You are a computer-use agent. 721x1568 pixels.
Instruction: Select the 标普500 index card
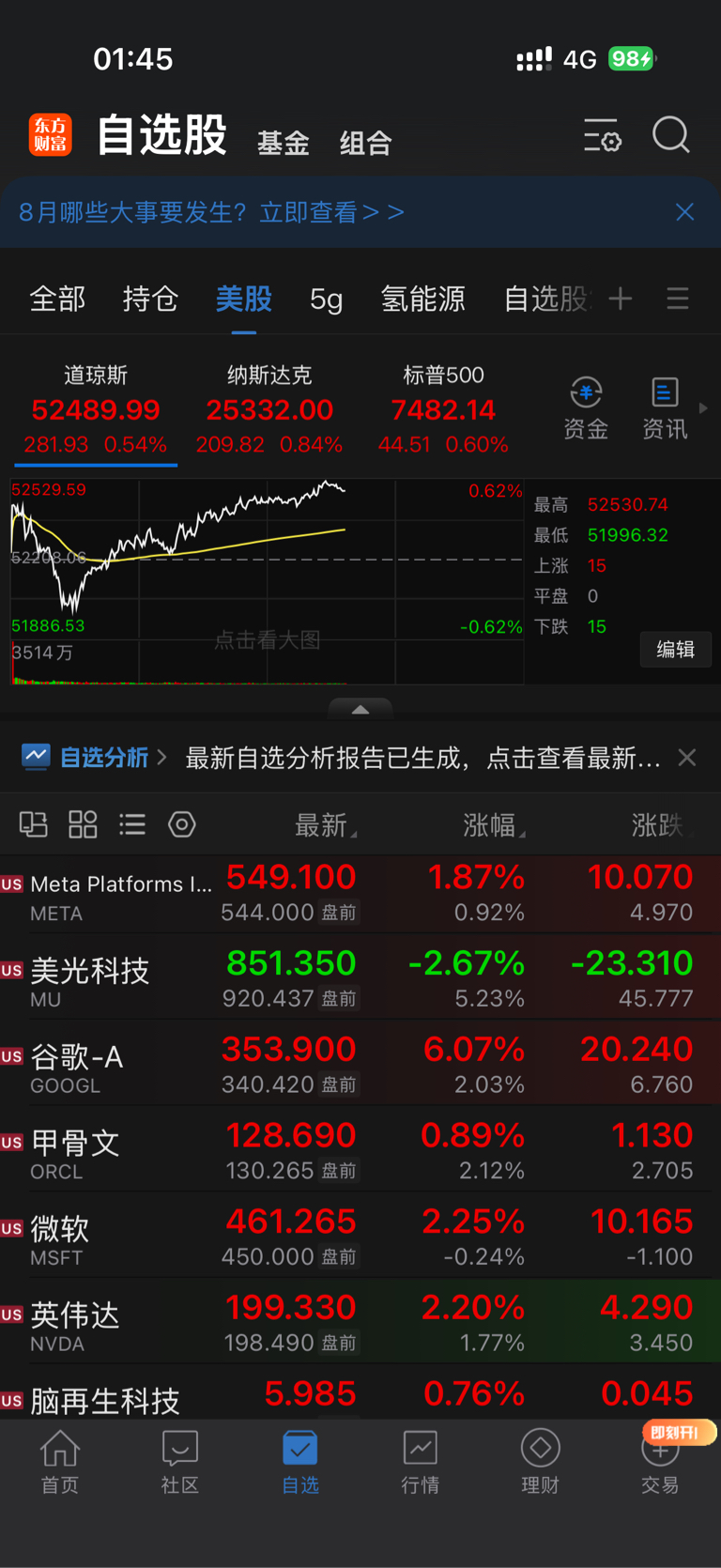(443, 410)
